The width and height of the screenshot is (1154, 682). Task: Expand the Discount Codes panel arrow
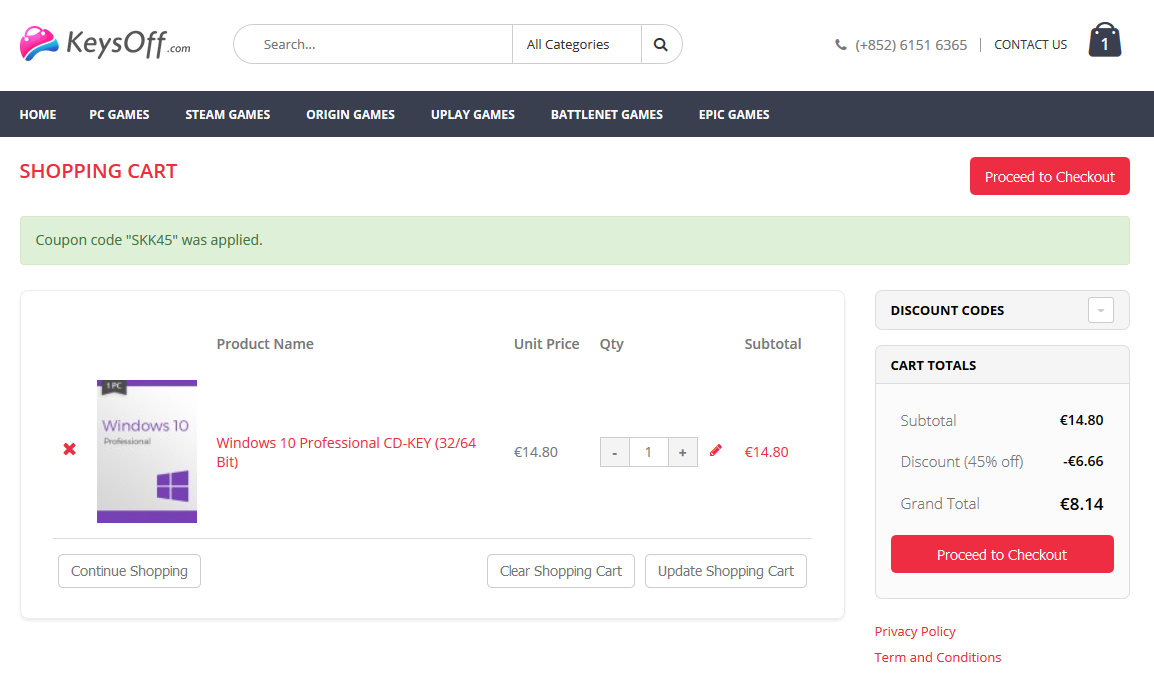(1100, 310)
